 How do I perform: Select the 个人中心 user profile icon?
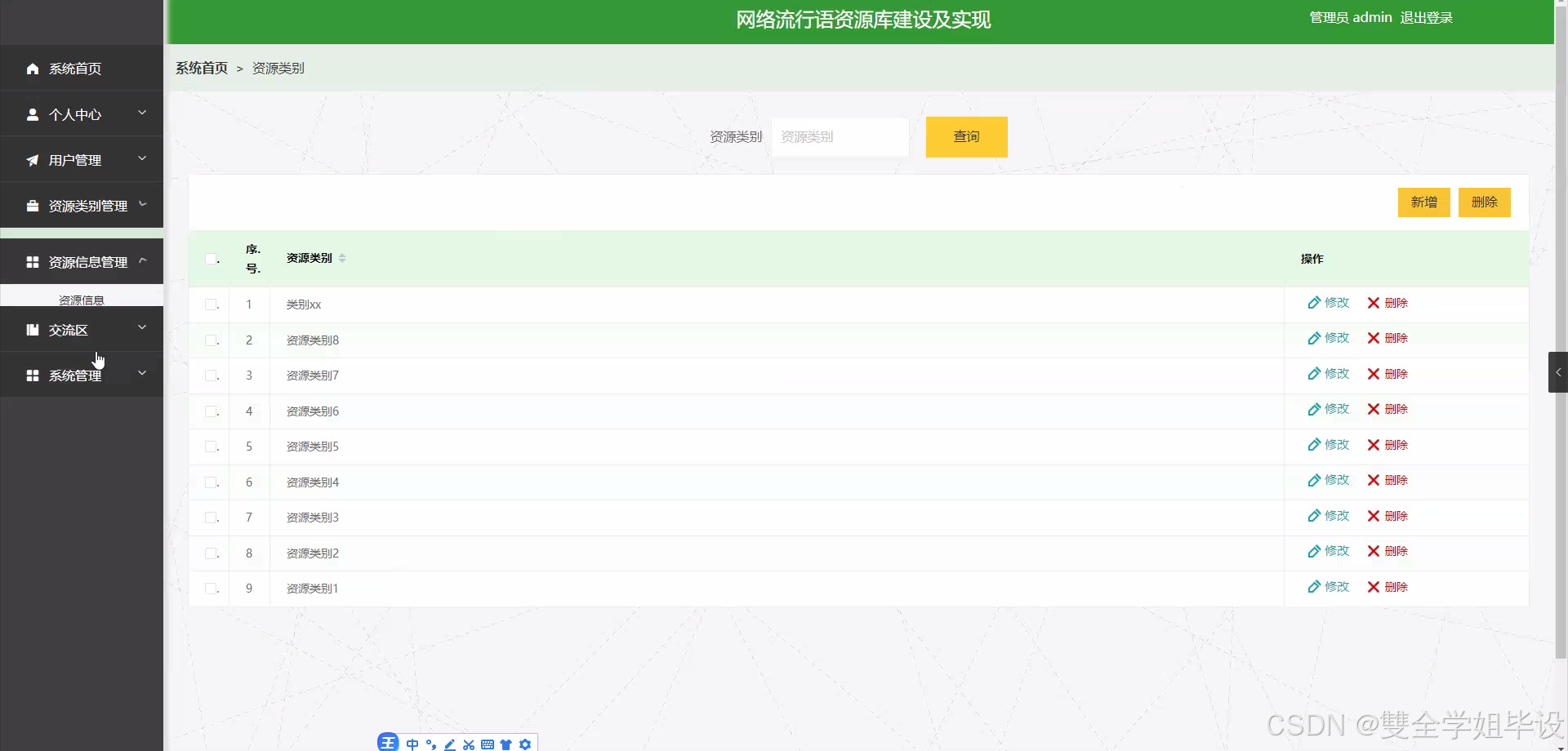(x=32, y=114)
